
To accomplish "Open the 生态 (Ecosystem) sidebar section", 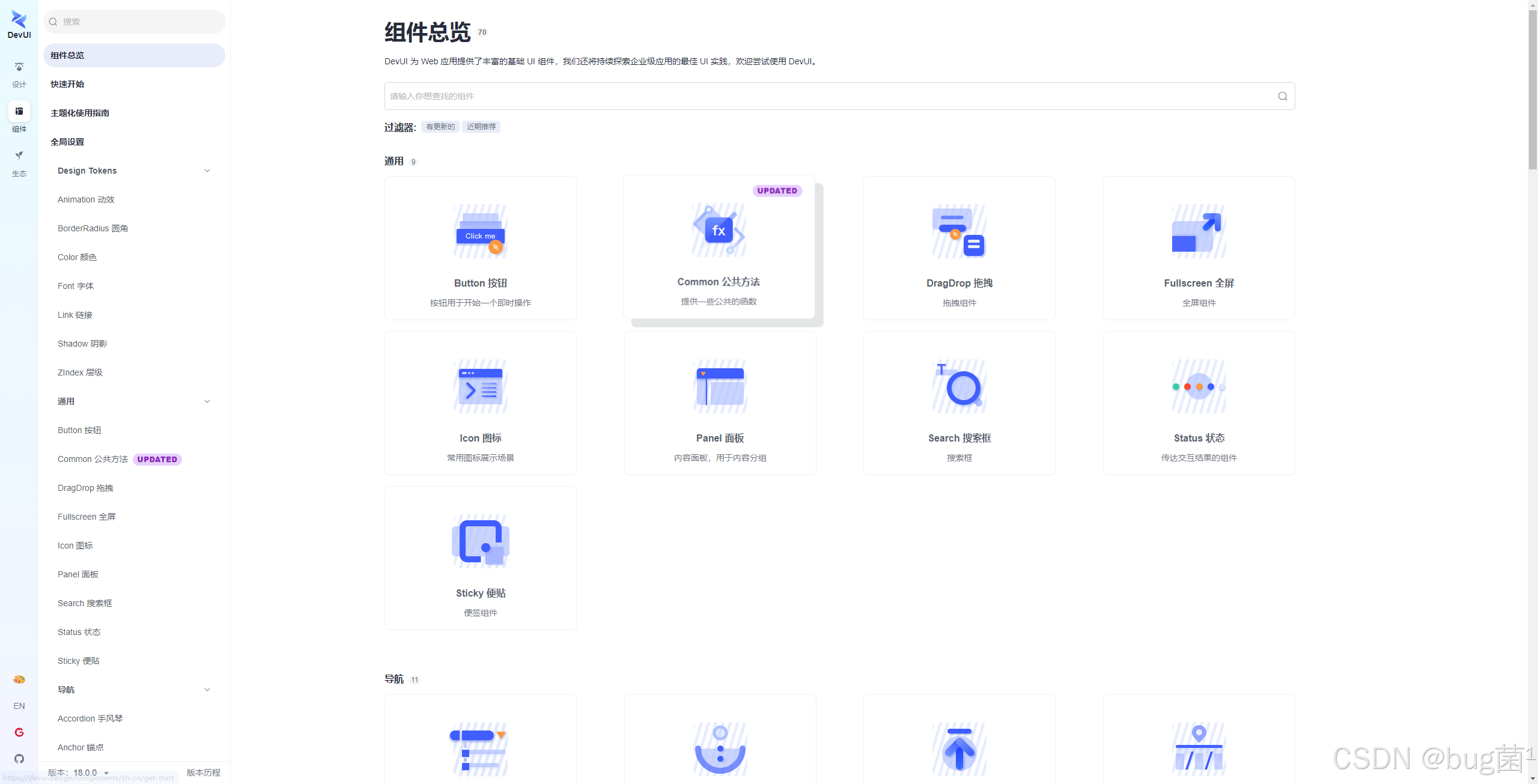I will (19, 163).
